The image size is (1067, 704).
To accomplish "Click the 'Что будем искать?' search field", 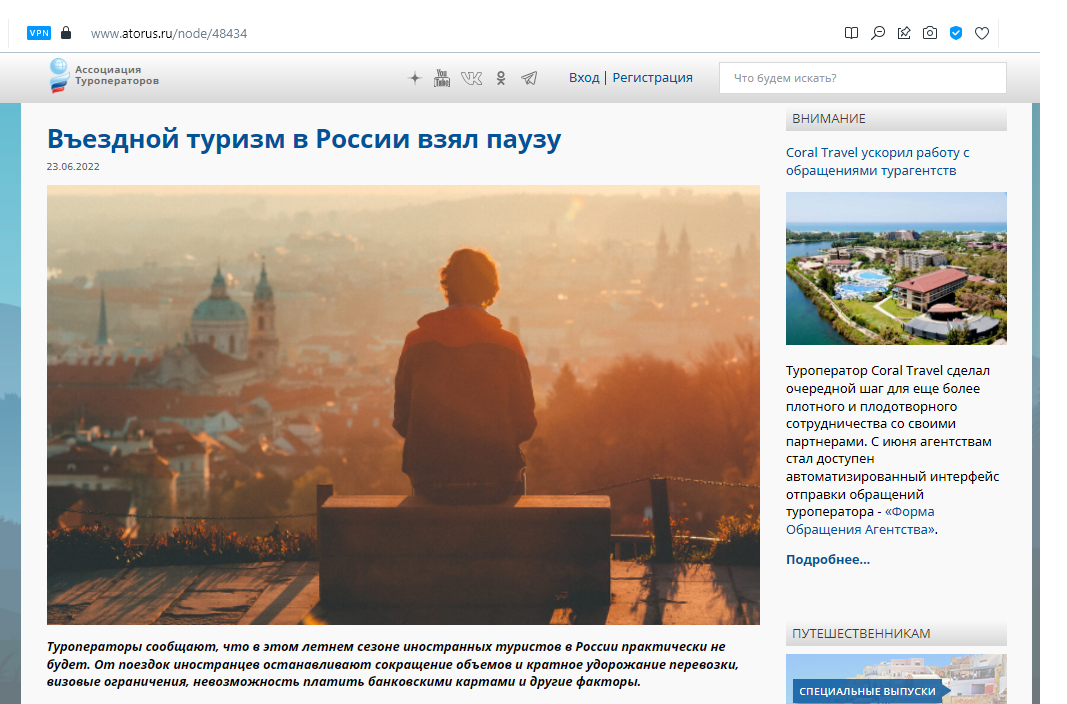I will 862,78.
